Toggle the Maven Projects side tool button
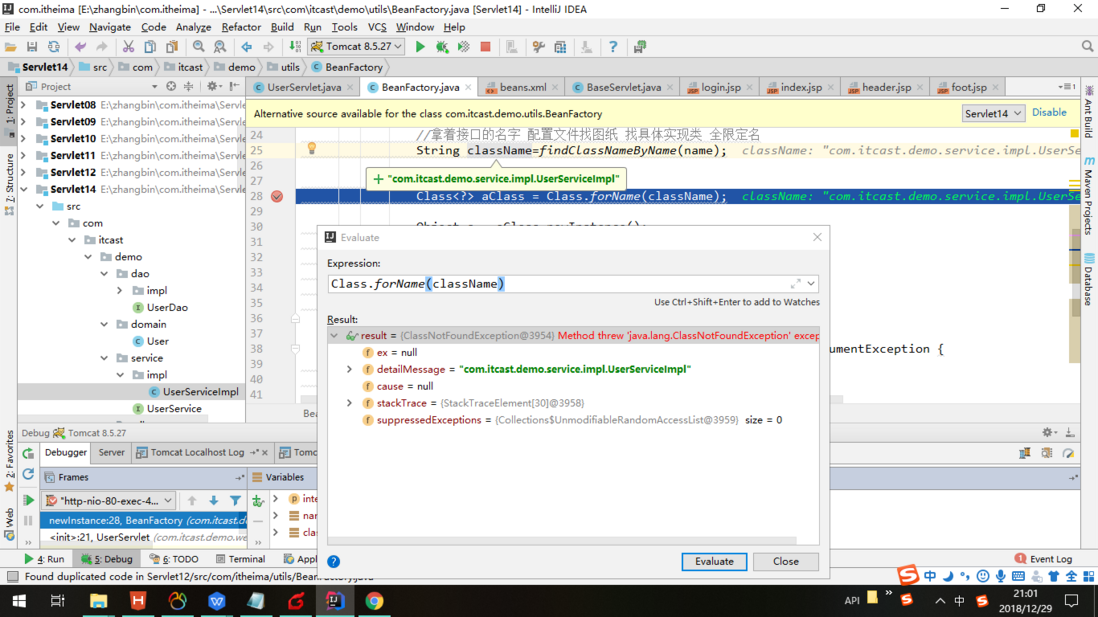The width and height of the screenshot is (1098, 617). tap(1089, 196)
